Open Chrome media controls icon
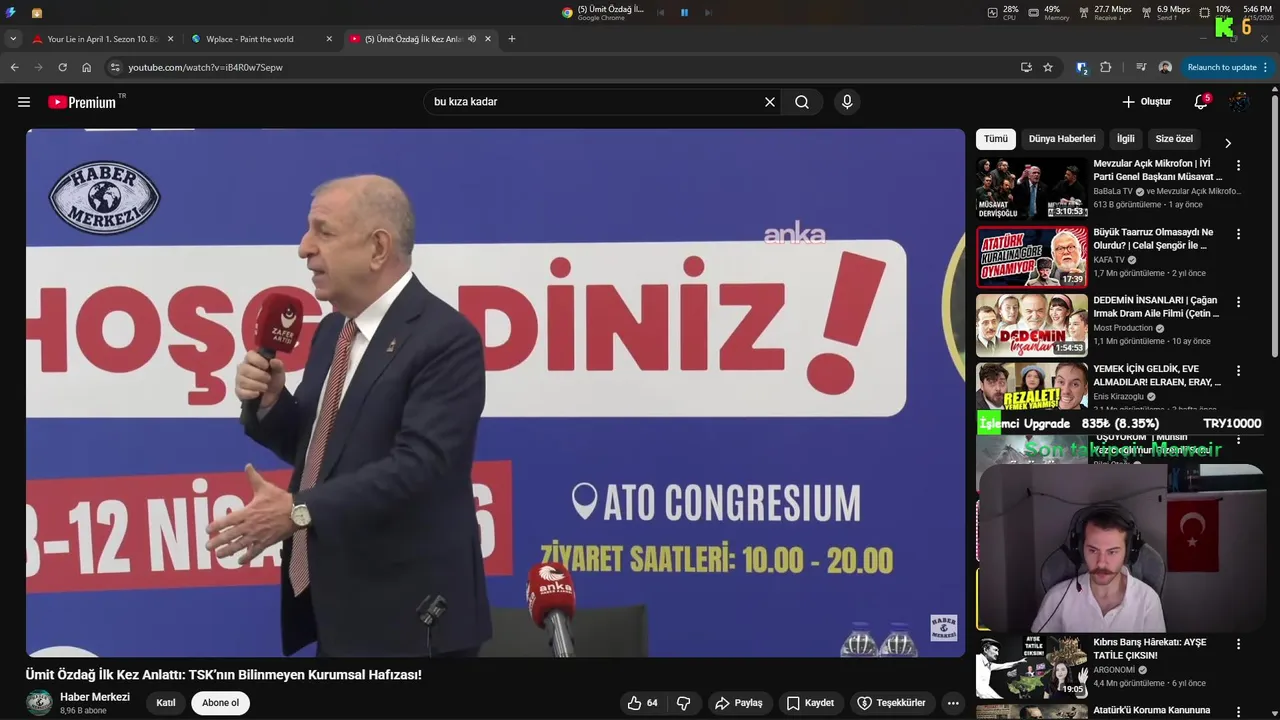1280x720 pixels. tap(1141, 67)
